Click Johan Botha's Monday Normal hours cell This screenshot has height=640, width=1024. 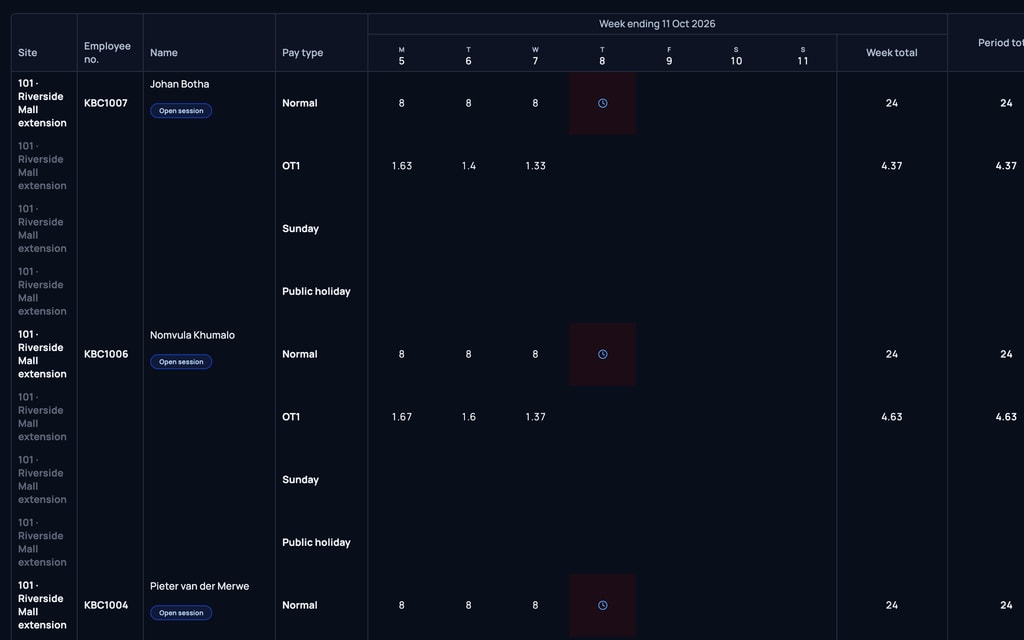(x=402, y=103)
